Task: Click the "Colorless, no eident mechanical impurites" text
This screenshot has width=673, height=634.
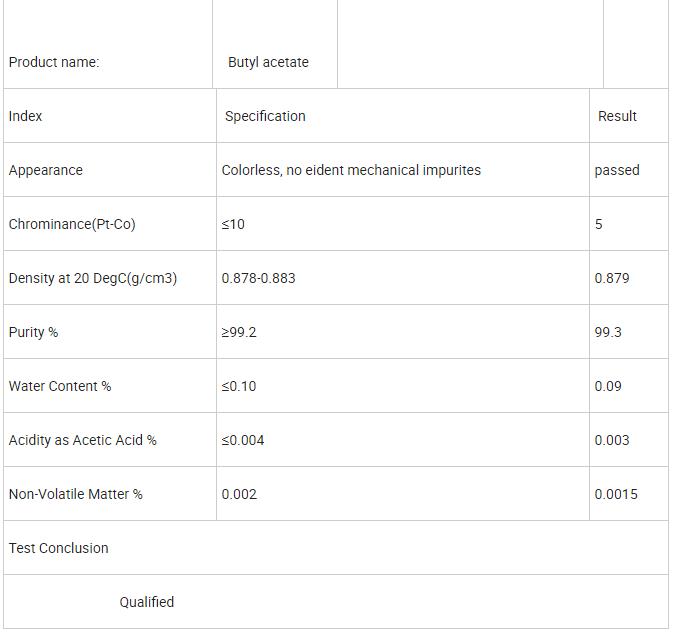Action: (x=351, y=170)
